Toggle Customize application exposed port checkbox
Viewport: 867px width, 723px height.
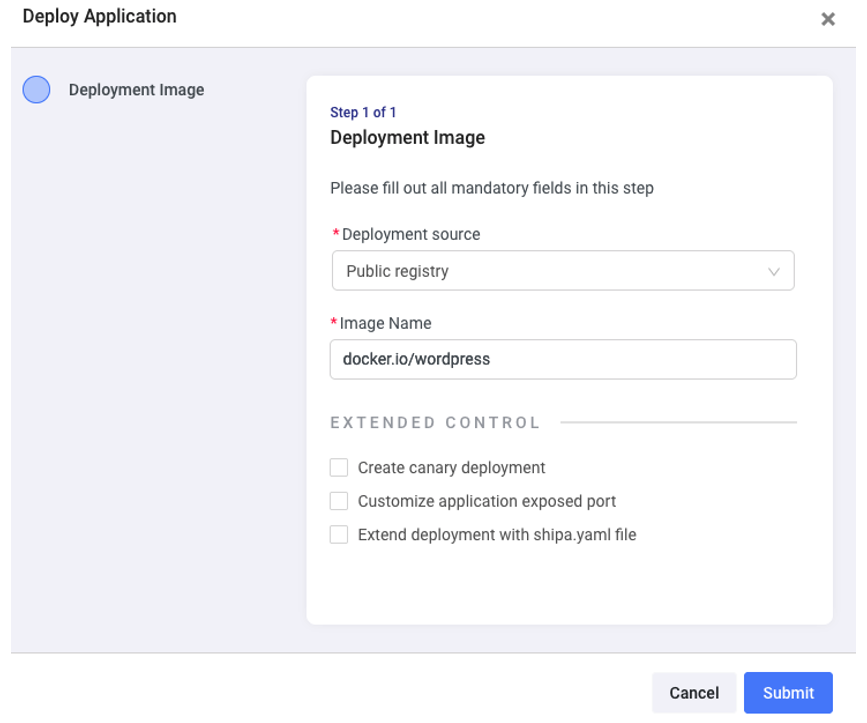coord(339,501)
